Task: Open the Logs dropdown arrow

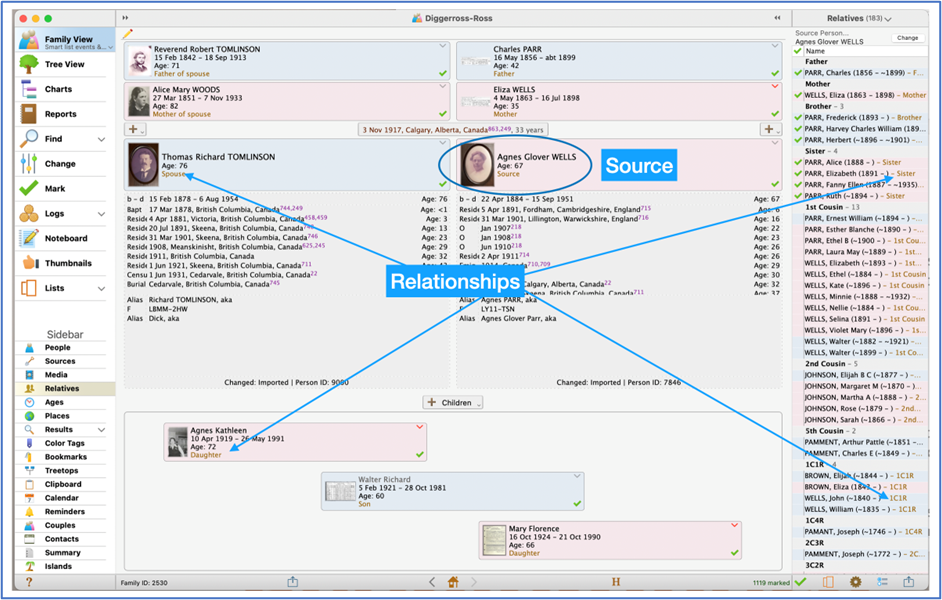Action: tap(101, 214)
